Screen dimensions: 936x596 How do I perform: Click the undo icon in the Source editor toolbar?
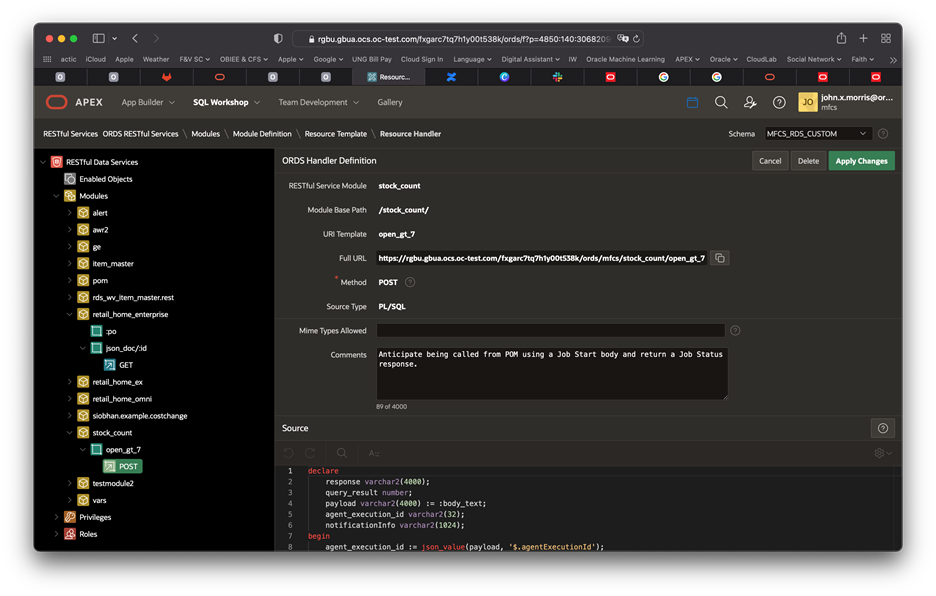(x=288, y=452)
